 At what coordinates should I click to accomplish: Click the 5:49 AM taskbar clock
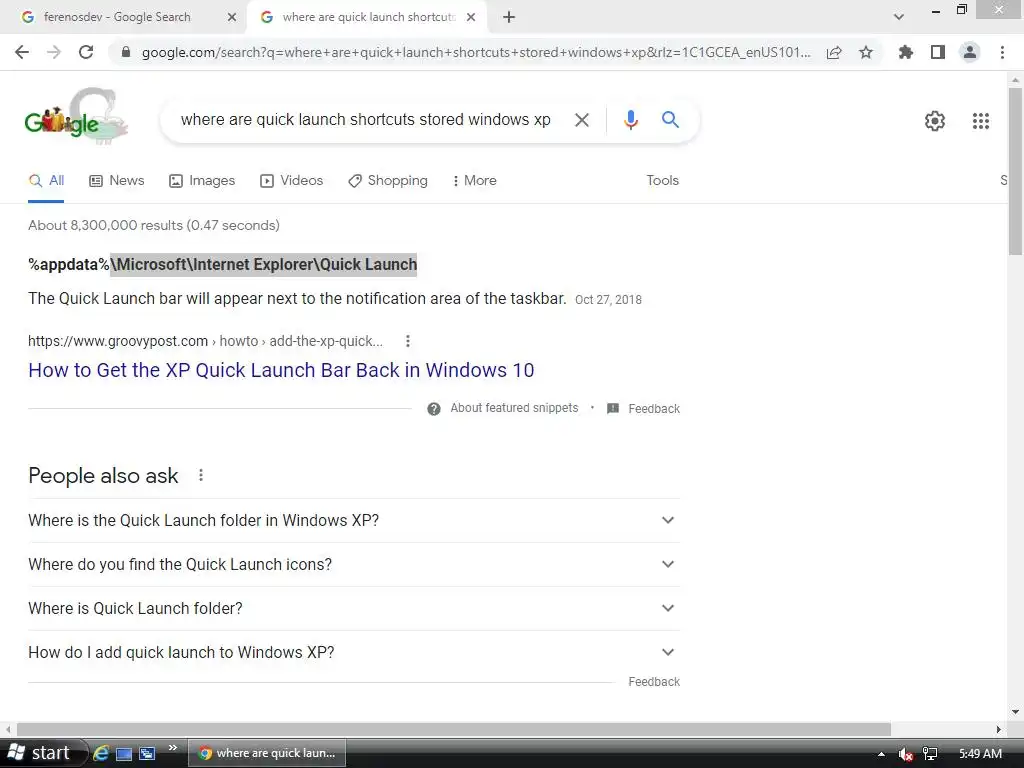point(980,754)
